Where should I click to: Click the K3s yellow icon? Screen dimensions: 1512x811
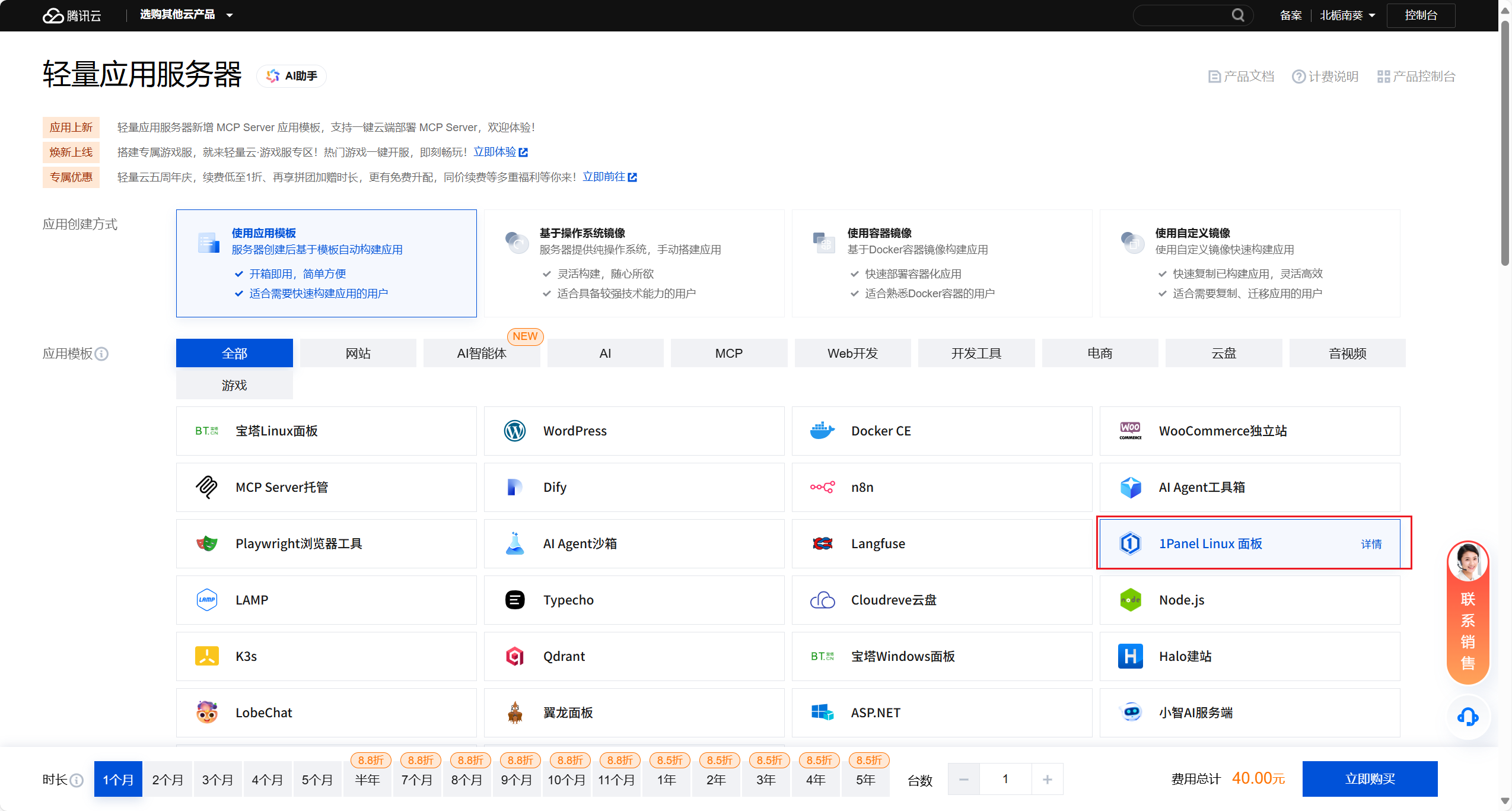click(x=206, y=656)
